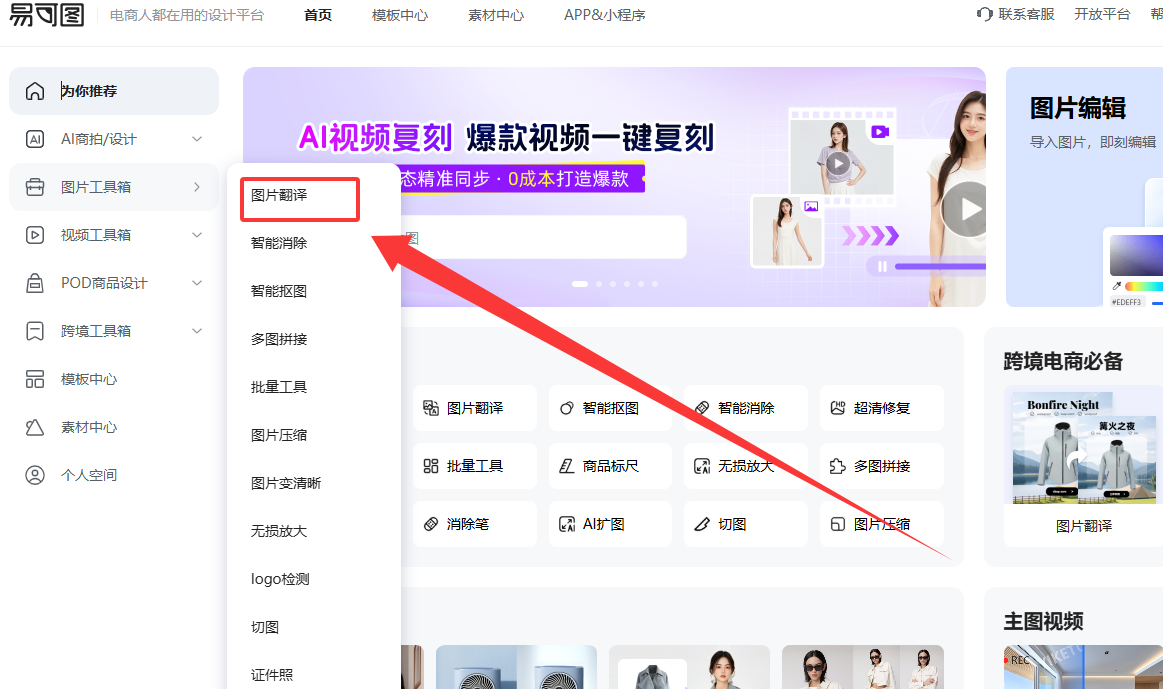Choose 智能消除 from the flyout menu
The height and width of the screenshot is (689, 1163).
(279, 243)
